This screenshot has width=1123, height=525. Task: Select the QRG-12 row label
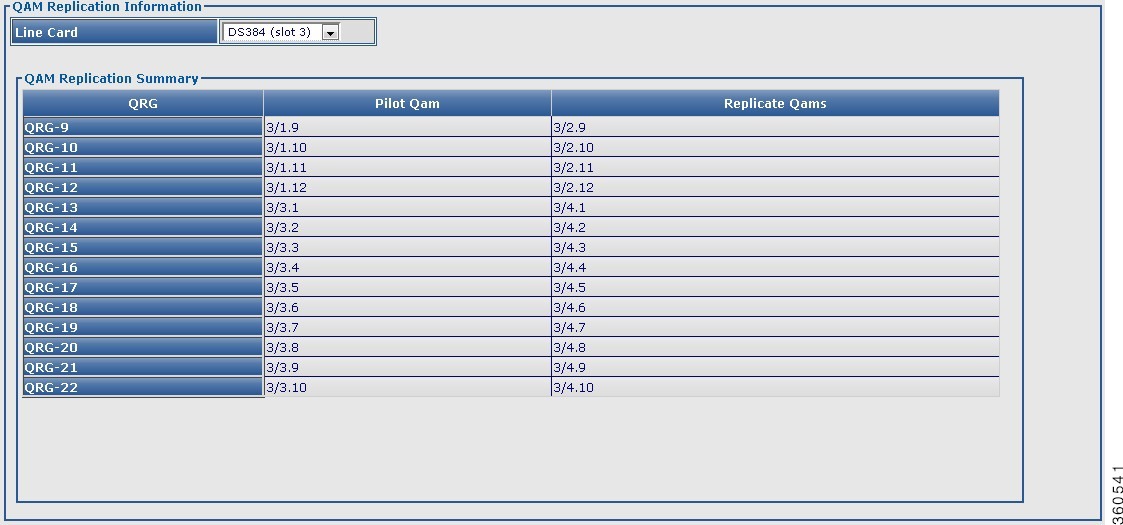tap(143, 188)
